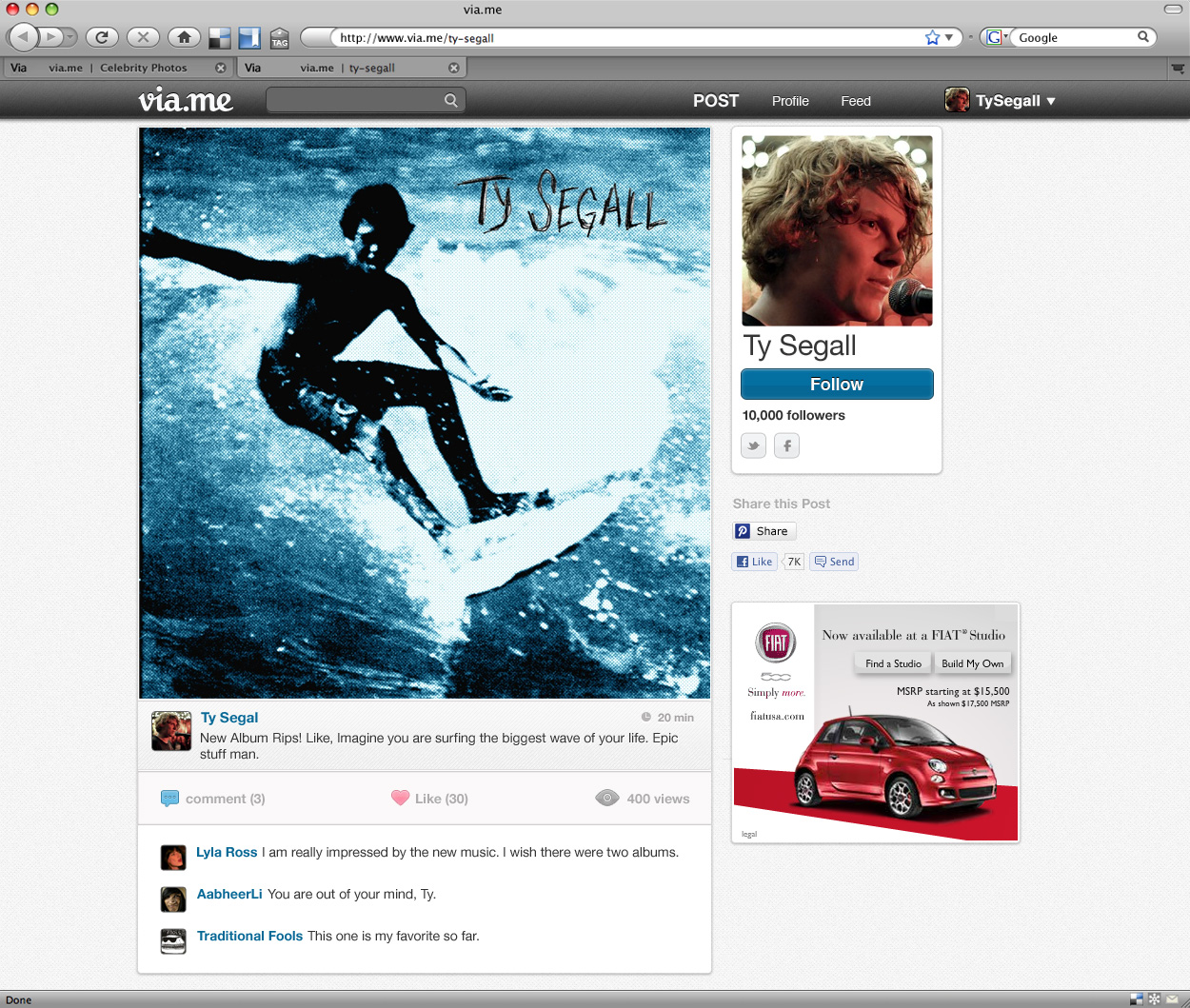Click the Facebook icon under followers
1190x1008 pixels.
786,445
